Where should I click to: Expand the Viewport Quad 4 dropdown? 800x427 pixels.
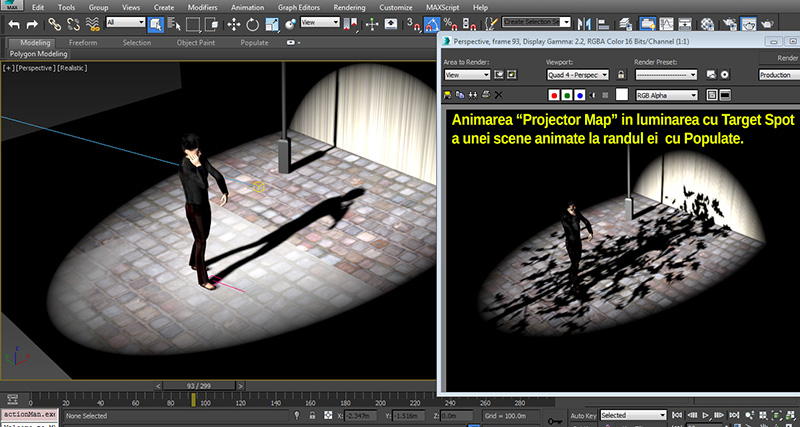pos(578,75)
